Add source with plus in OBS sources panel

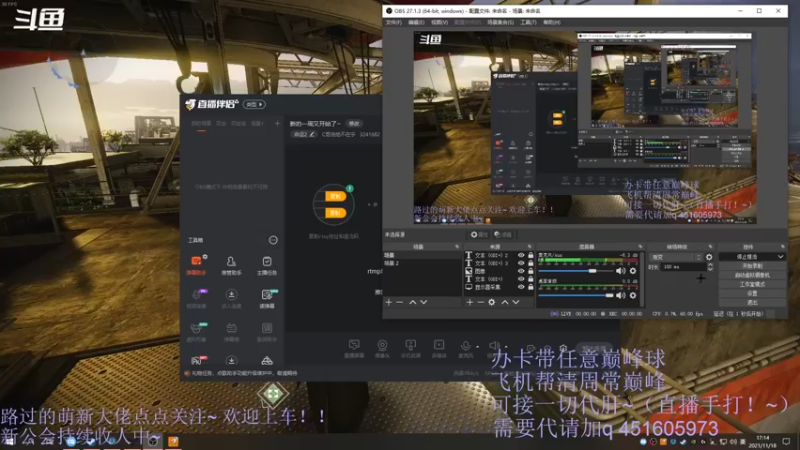[470, 303]
